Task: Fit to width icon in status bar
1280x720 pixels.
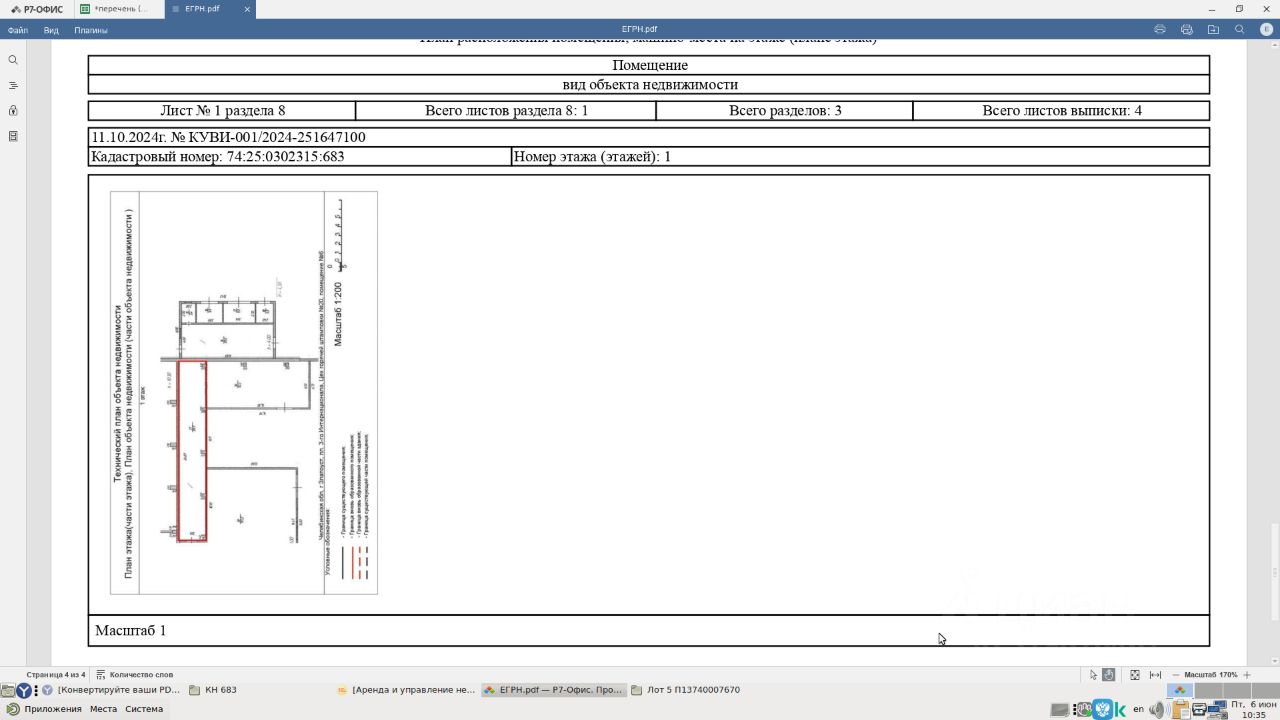Action: click(1156, 675)
